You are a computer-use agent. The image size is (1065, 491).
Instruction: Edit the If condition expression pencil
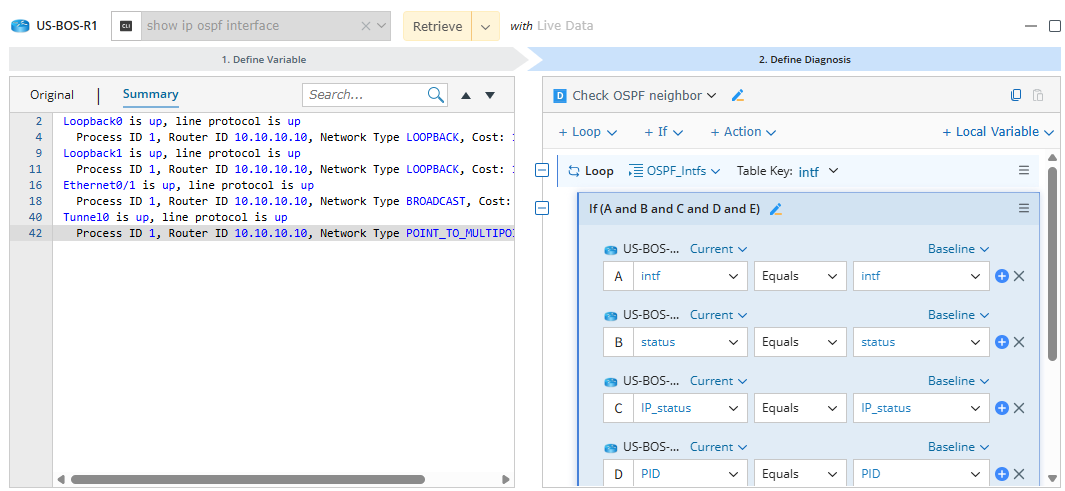[x=775, y=209]
